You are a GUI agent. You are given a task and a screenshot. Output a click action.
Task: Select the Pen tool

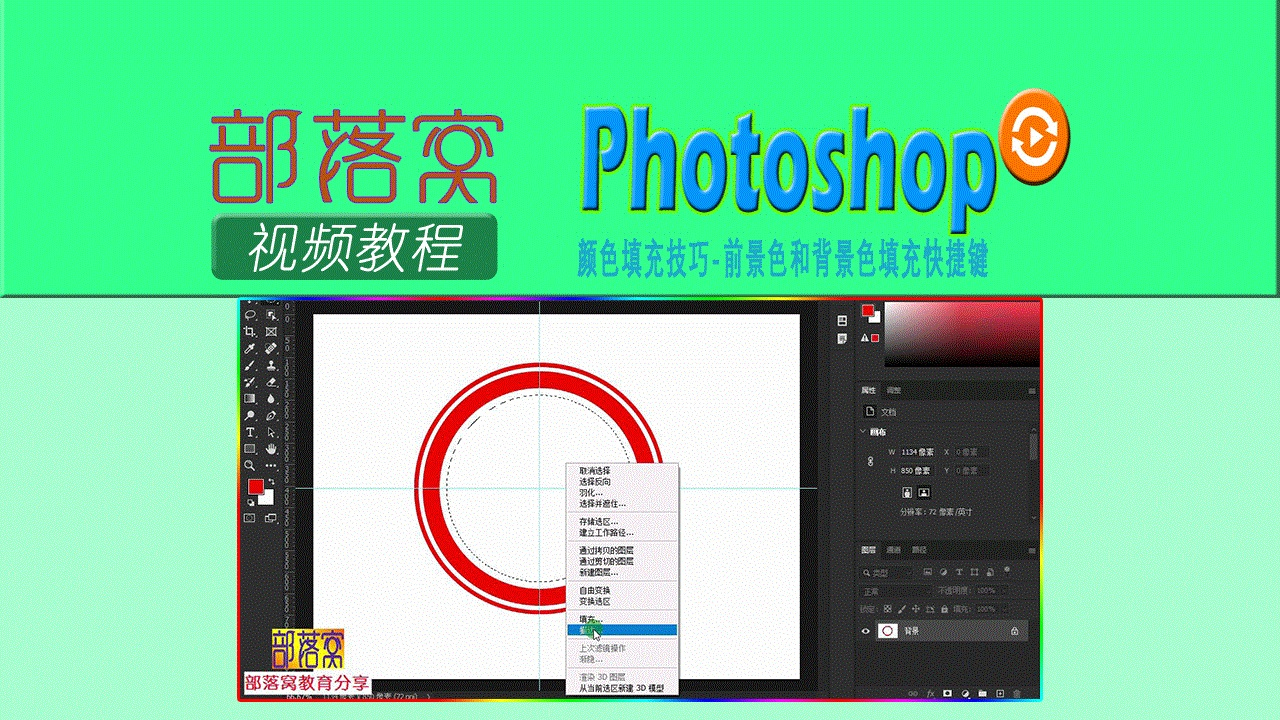(271, 414)
